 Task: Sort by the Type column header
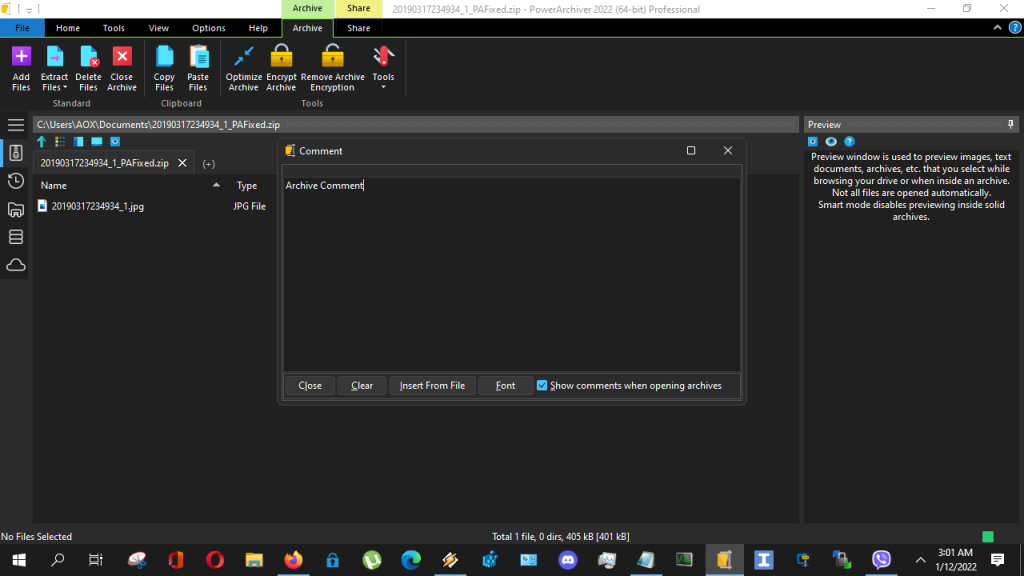pos(247,185)
